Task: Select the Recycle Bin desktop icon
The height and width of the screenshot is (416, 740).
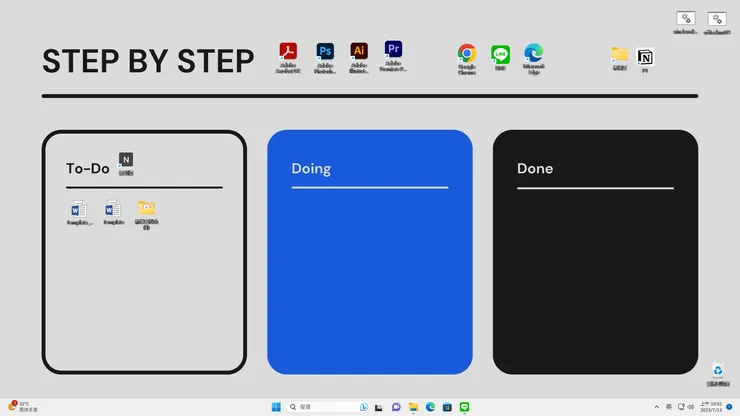Action: (x=718, y=375)
